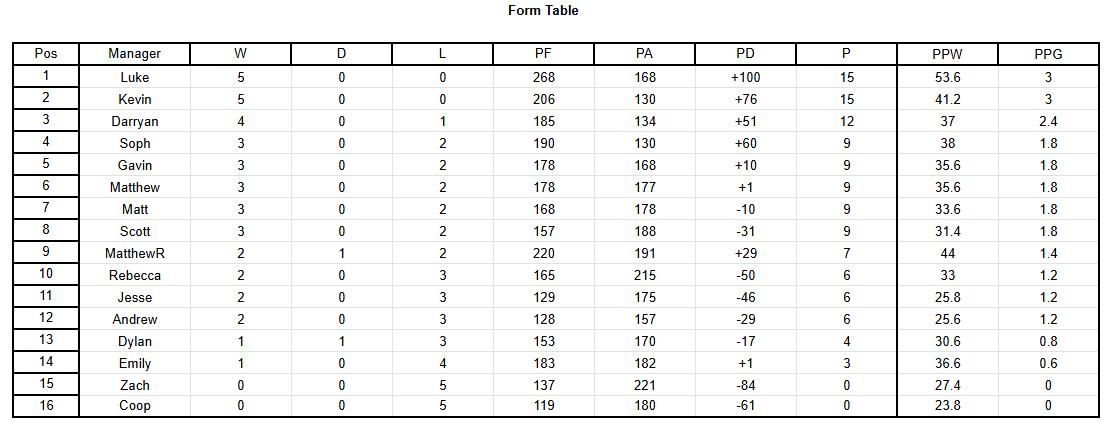Viewport: 1107px width, 424px height.
Task: Click the Pos column header
Action: point(46,54)
